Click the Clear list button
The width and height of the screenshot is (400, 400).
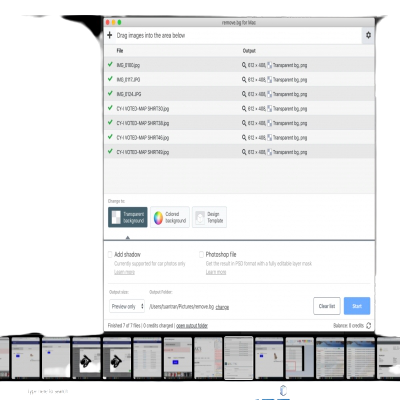tap(327, 306)
